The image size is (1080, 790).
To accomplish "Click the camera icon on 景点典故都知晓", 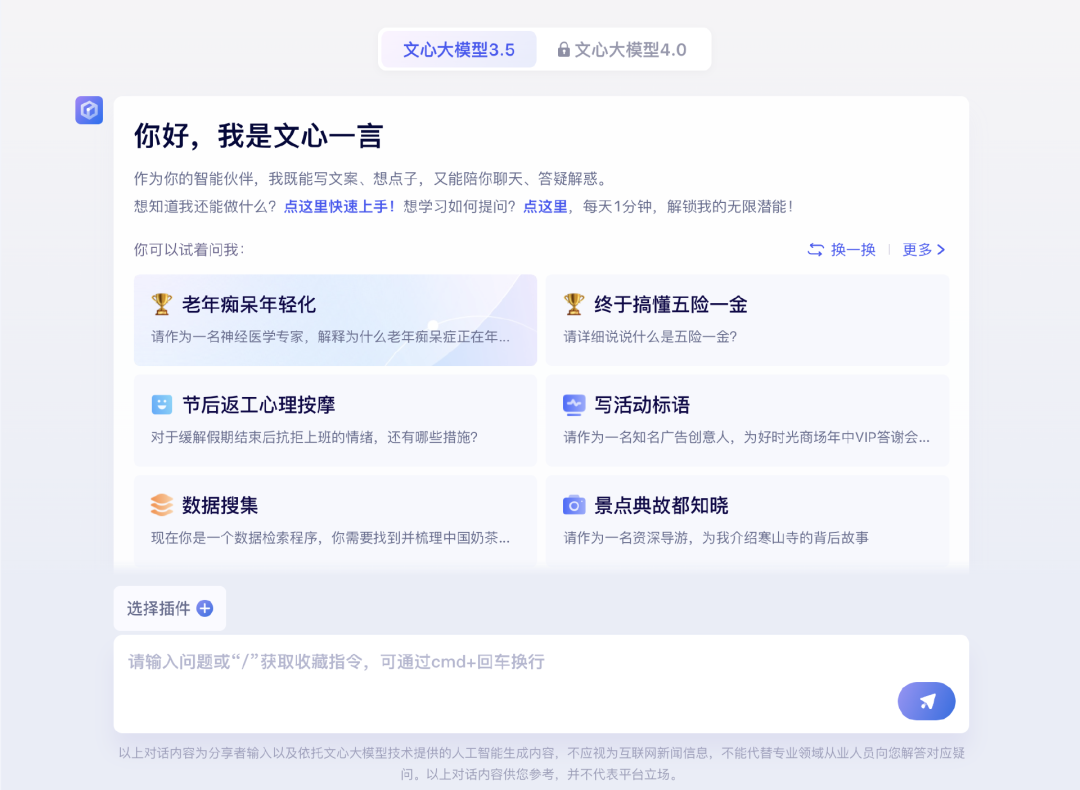I will [x=574, y=505].
